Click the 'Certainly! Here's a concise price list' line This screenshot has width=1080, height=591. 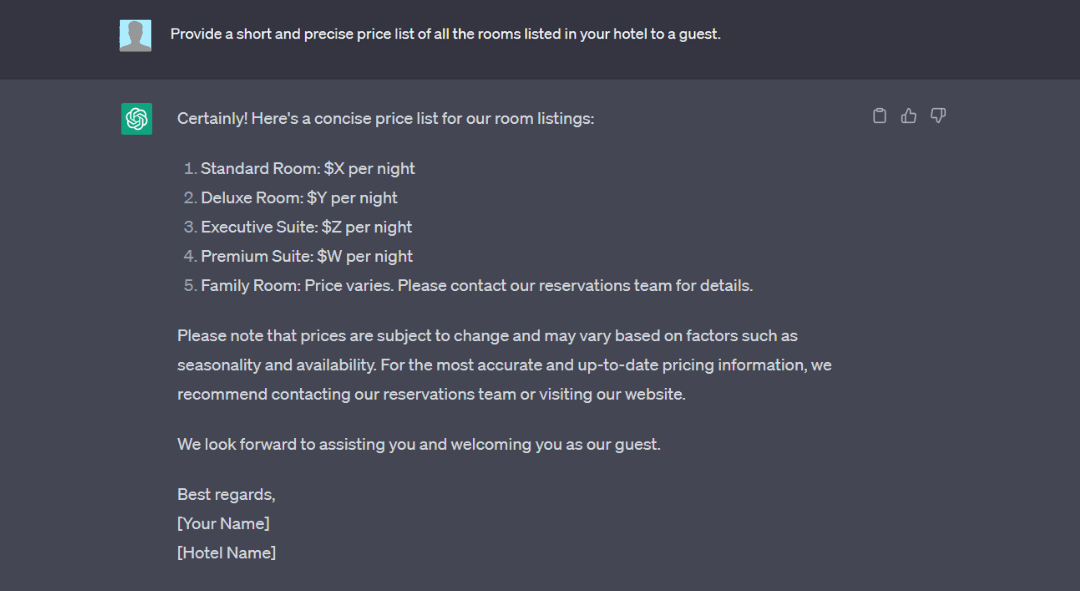click(385, 118)
